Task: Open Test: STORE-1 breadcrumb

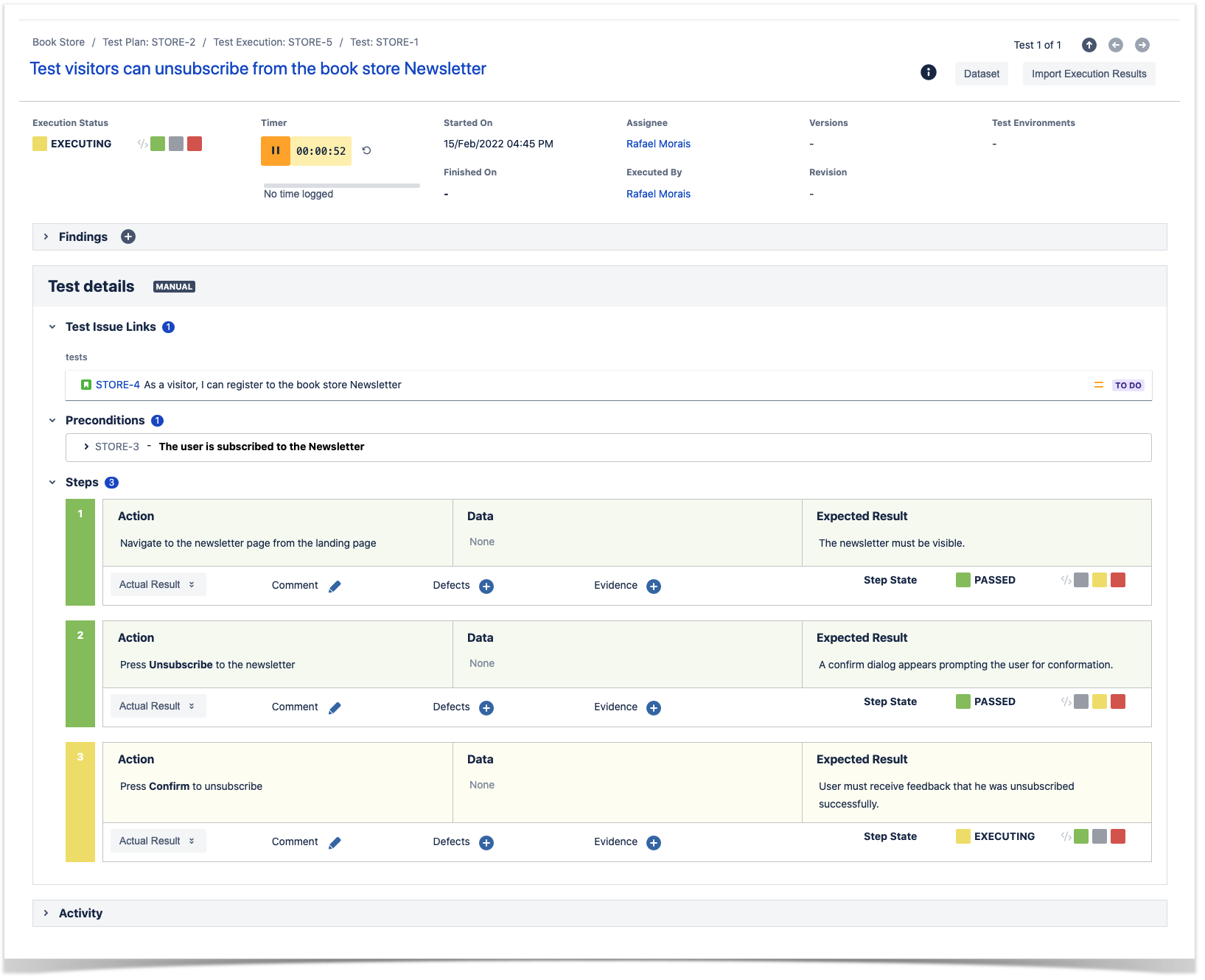Action: pos(384,42)
